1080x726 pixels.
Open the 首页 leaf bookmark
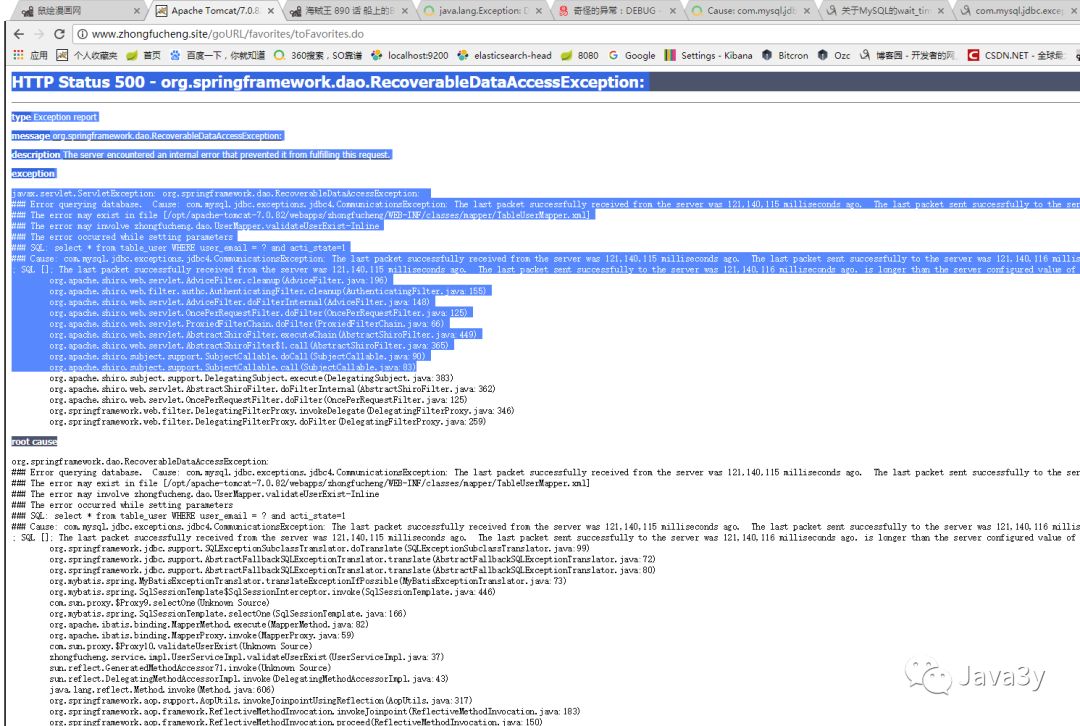143,55
